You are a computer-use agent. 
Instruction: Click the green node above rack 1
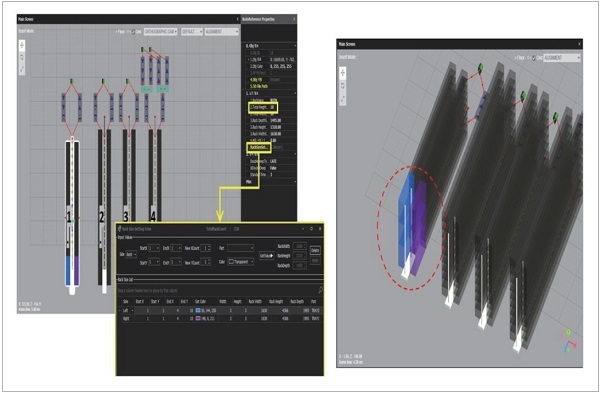(x=72, y=81)
